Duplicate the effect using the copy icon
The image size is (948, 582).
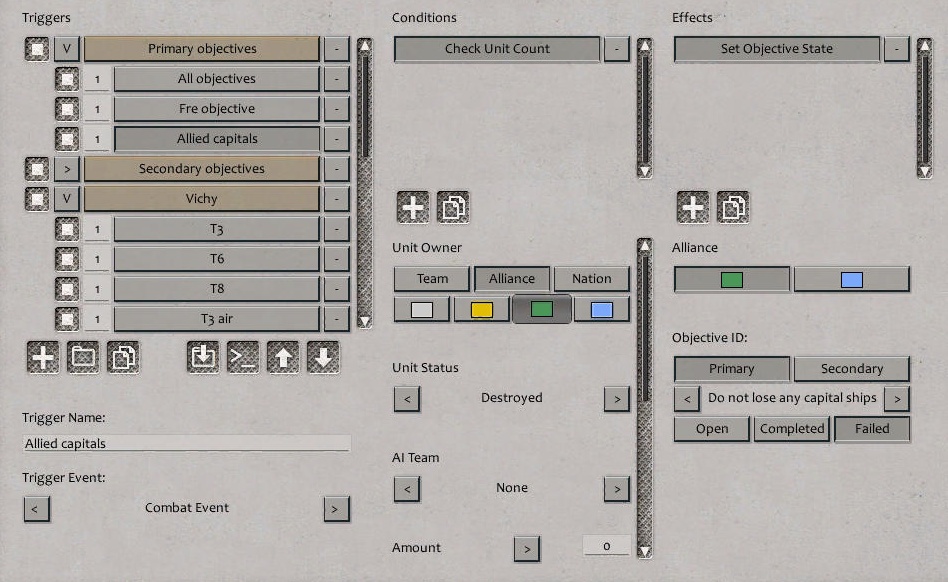tap(734, 206)
